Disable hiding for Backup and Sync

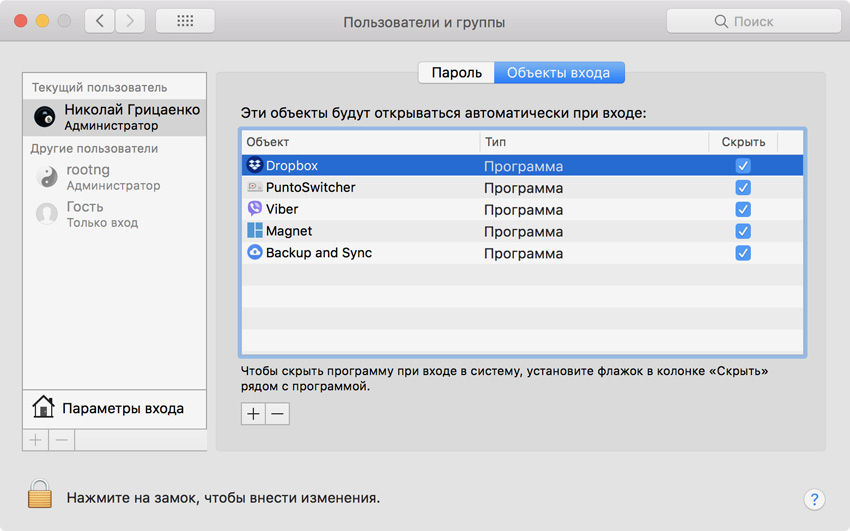tap(742, 253)
